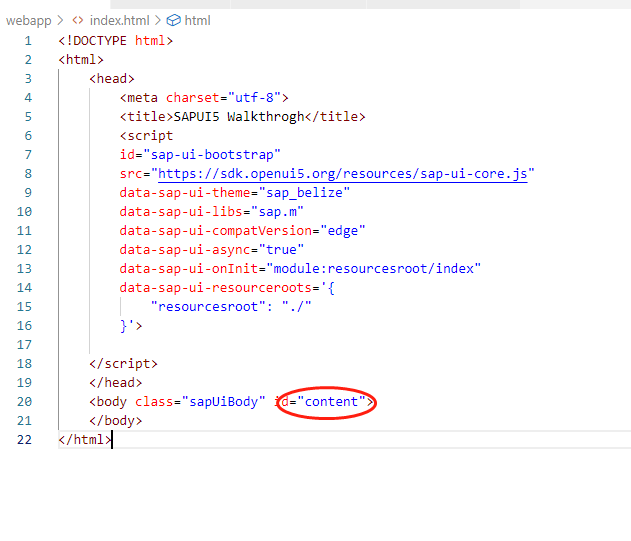Open index.html in the breadcrumb
The image size is (631, 541).
[x=120, y=21]
